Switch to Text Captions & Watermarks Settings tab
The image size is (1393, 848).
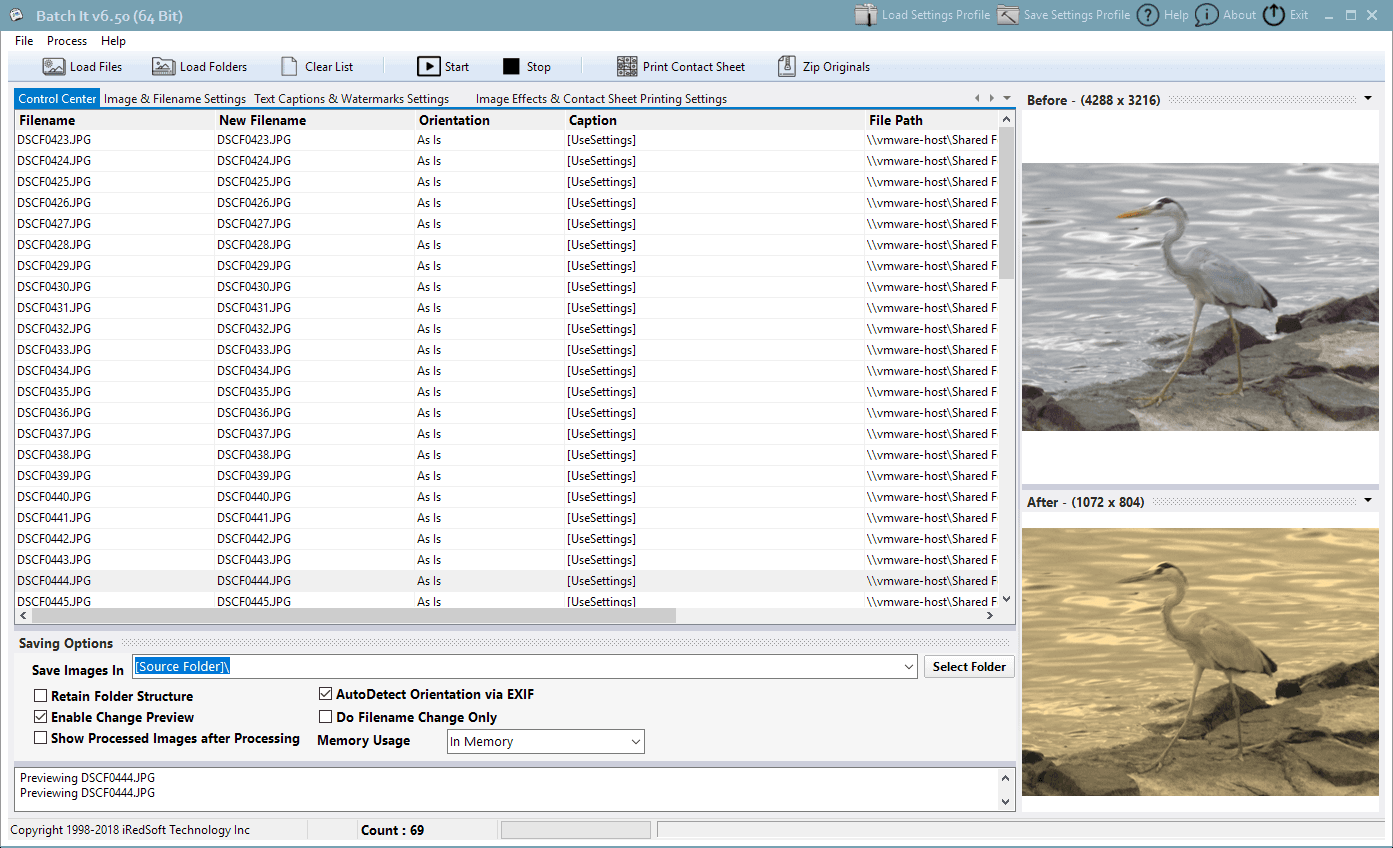point(351,99)
